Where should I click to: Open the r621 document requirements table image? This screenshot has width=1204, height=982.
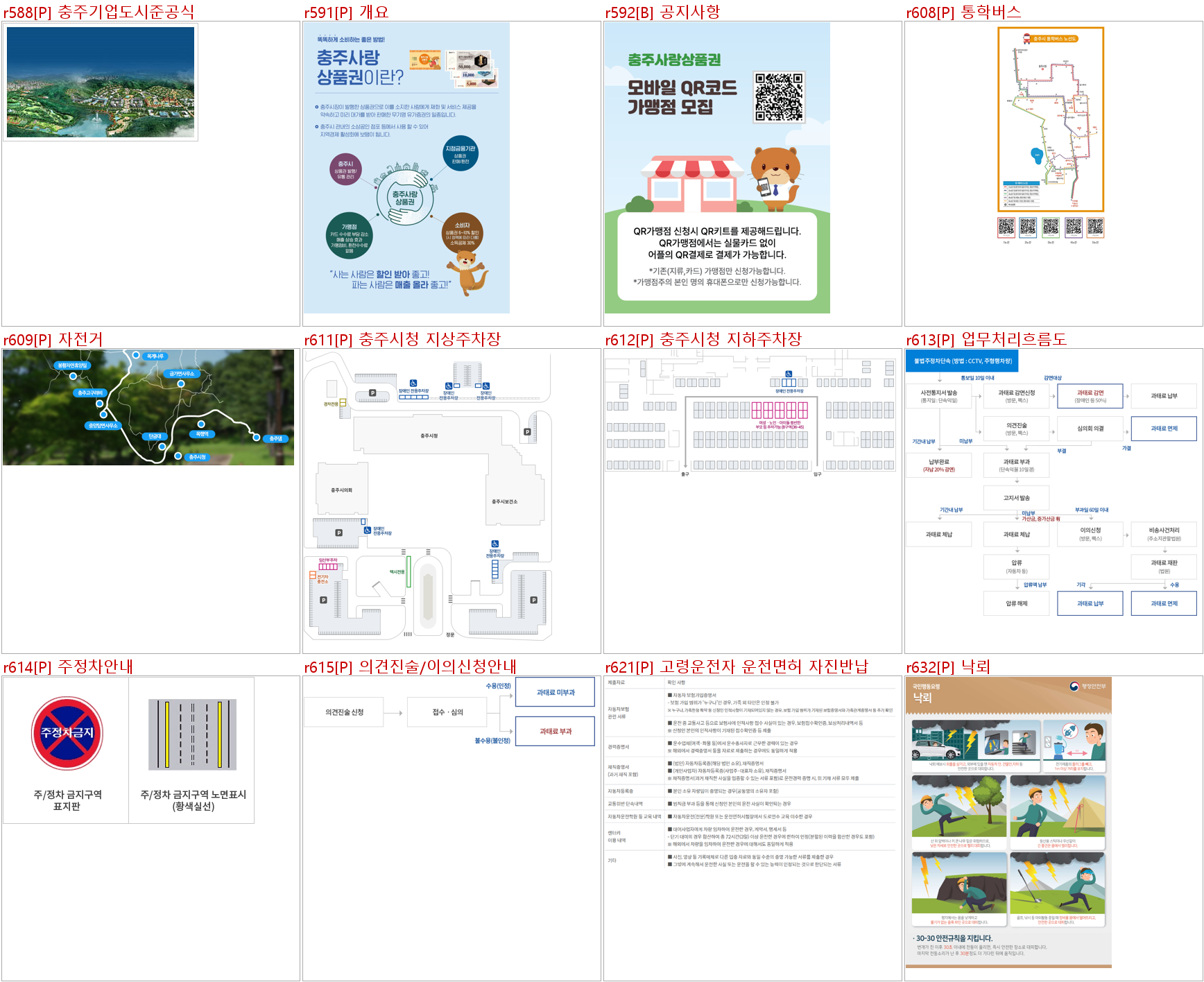(x=750, y=773)
